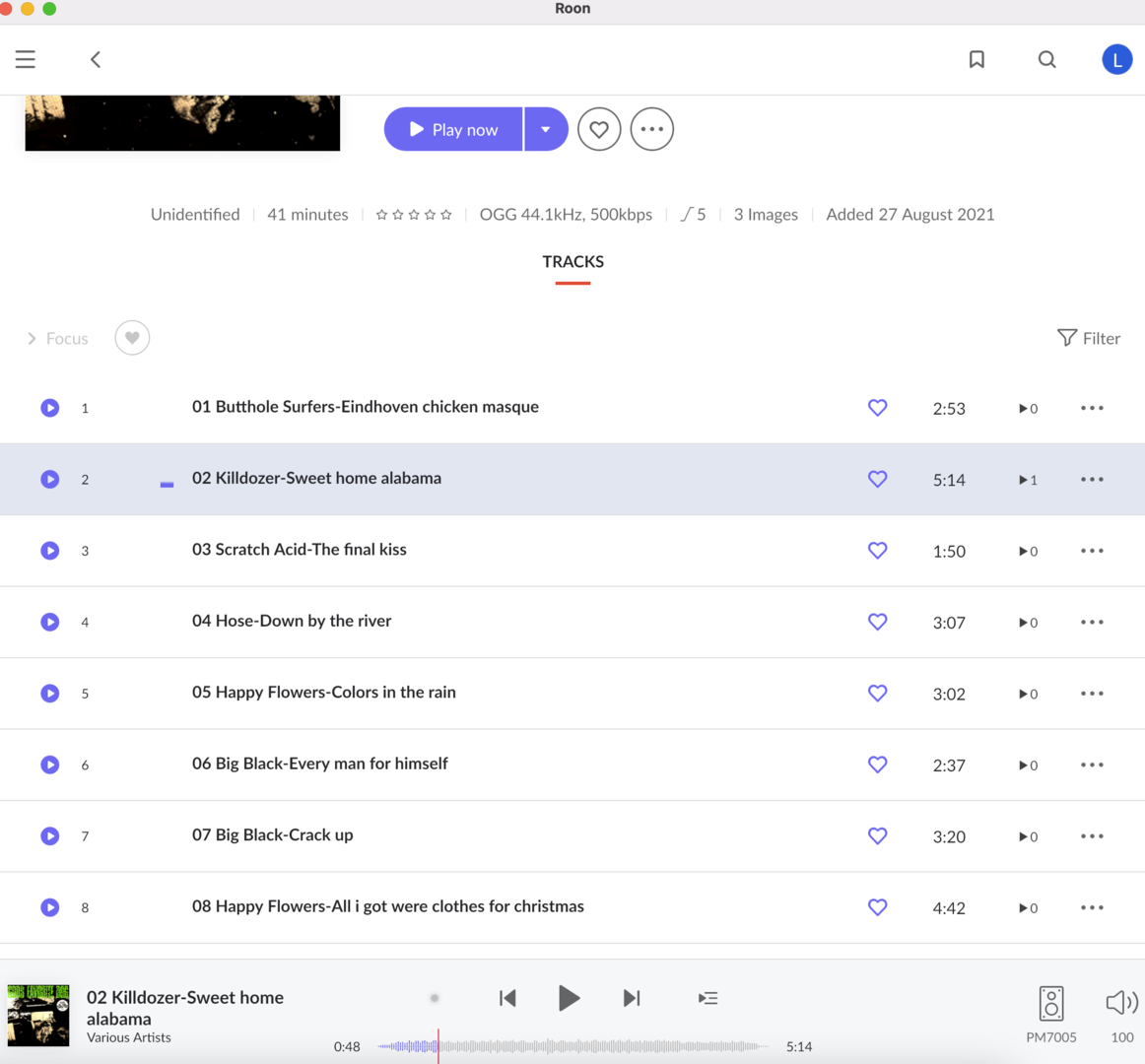Play track 1 Butthole Surfers
1145x1064 pixels.
tap(49, 408)
